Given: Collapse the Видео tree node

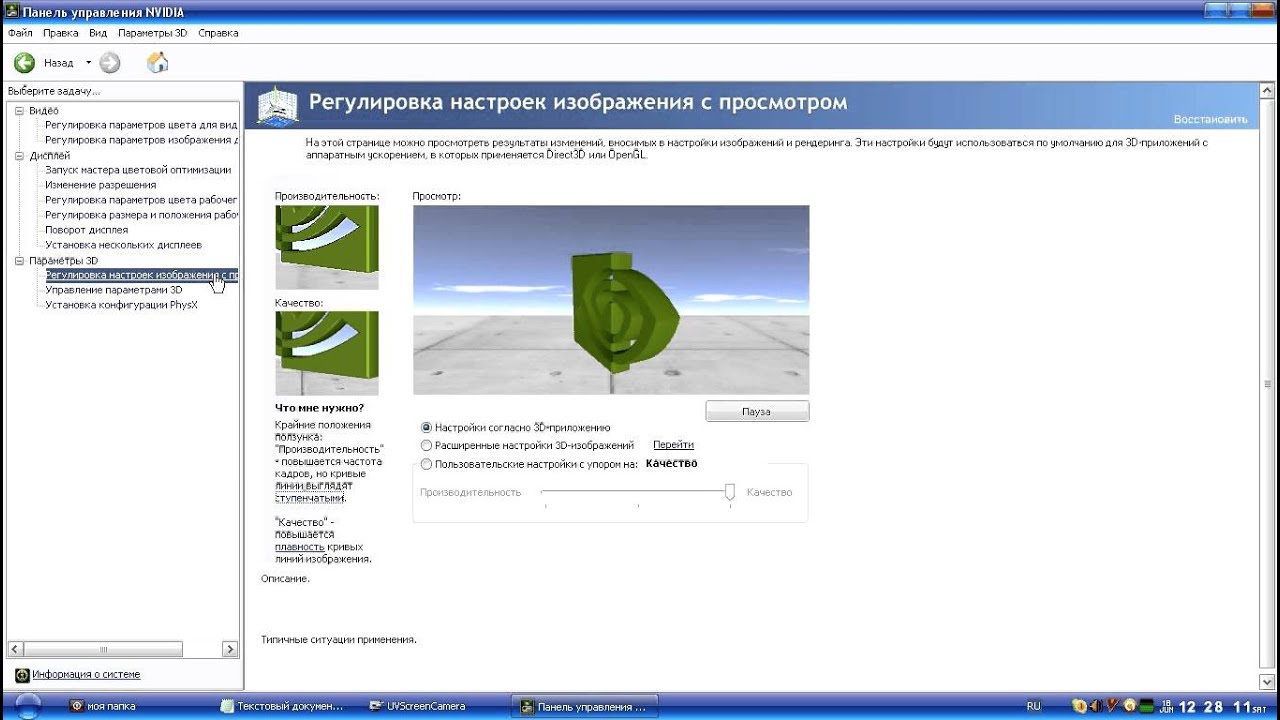Looking at the screenshot, I should tap(19, 111).
